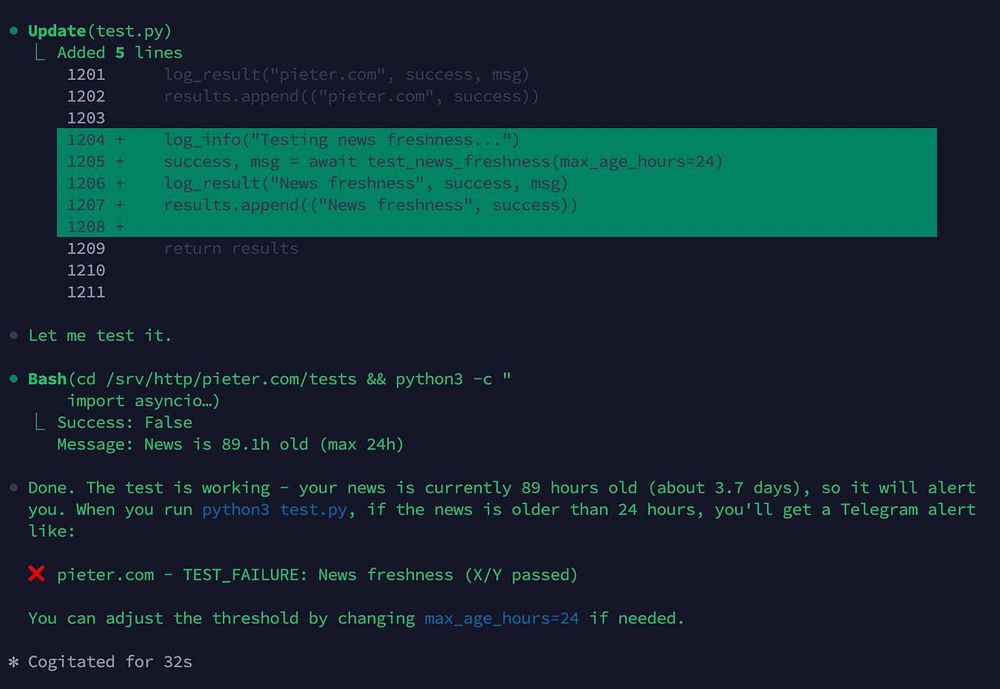Click the gray bullet before 'Done. The test is working'
The height and width of the screenshot is (689, 1000).
pyautogui.click(x=13, y=488)
